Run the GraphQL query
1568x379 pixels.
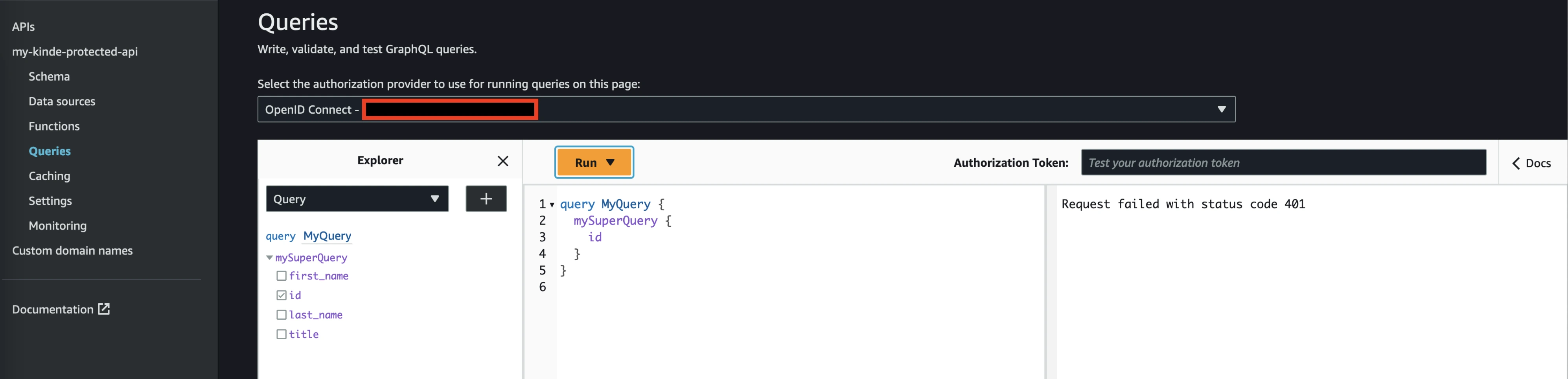click(585, 162)
